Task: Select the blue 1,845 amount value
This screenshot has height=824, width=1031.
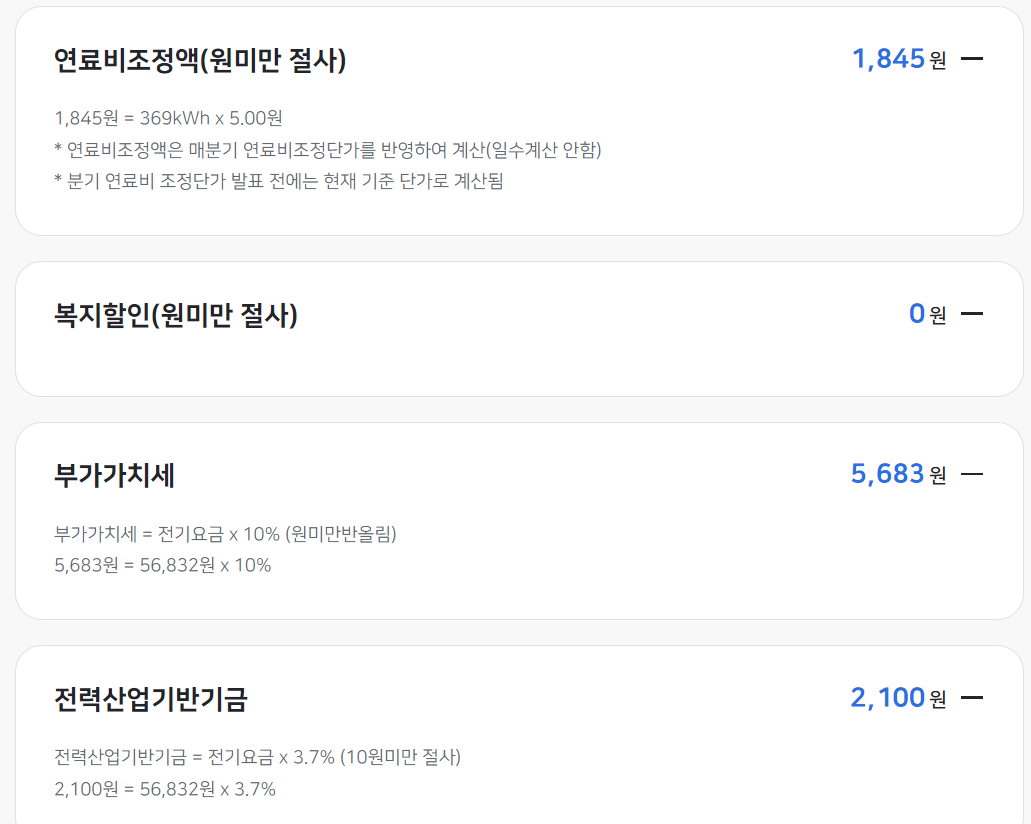Action: (x=888, y=59)
